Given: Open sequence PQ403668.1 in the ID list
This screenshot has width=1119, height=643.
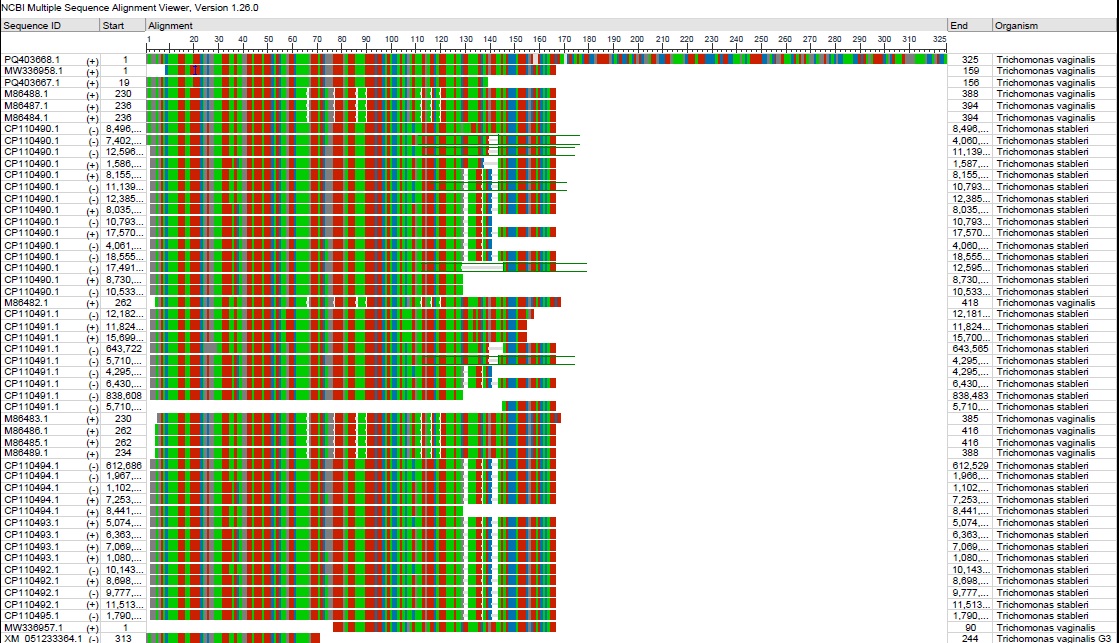Looking at the screenshot, I should 33,60.
